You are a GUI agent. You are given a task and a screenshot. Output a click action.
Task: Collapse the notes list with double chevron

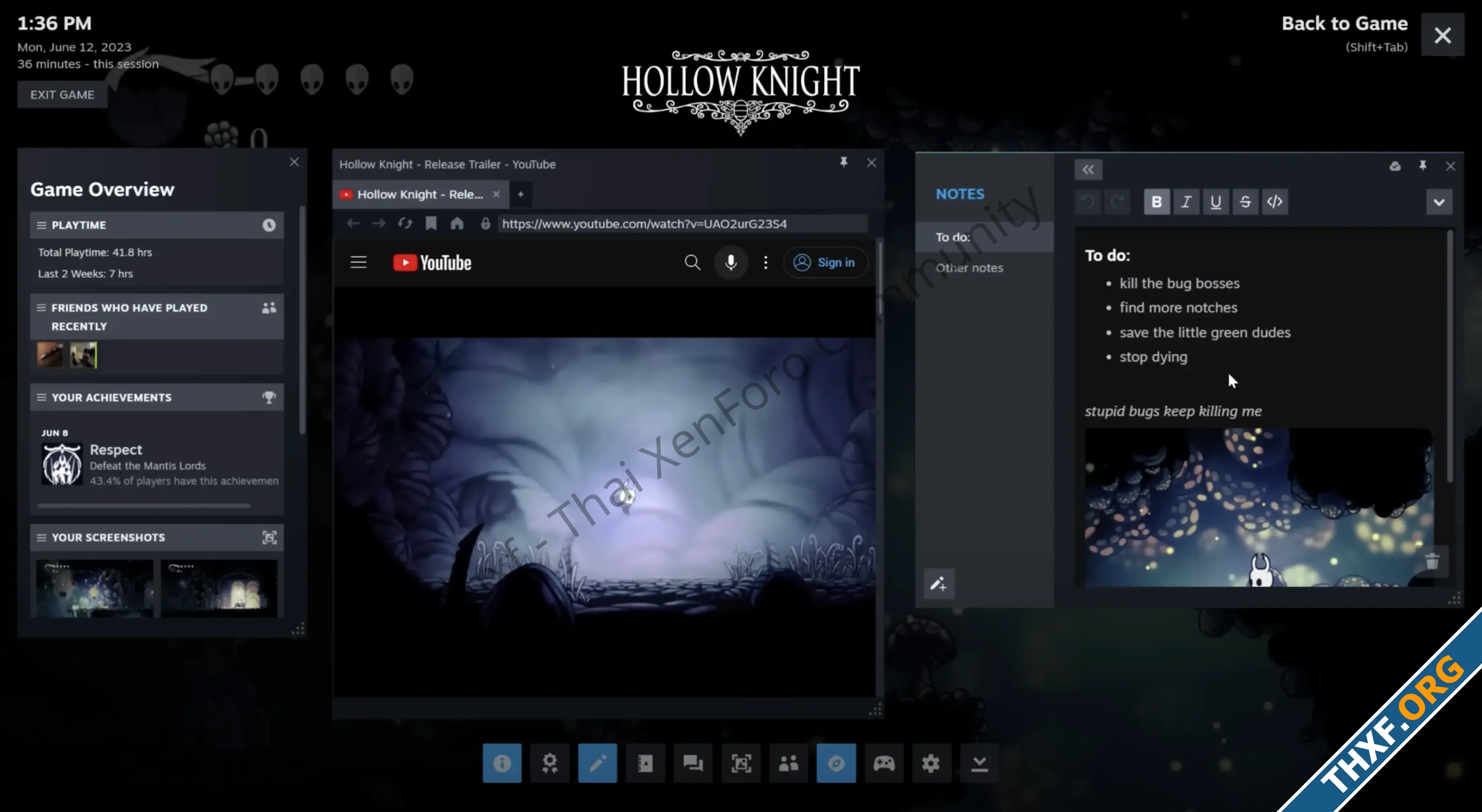tap(1088, 170)
